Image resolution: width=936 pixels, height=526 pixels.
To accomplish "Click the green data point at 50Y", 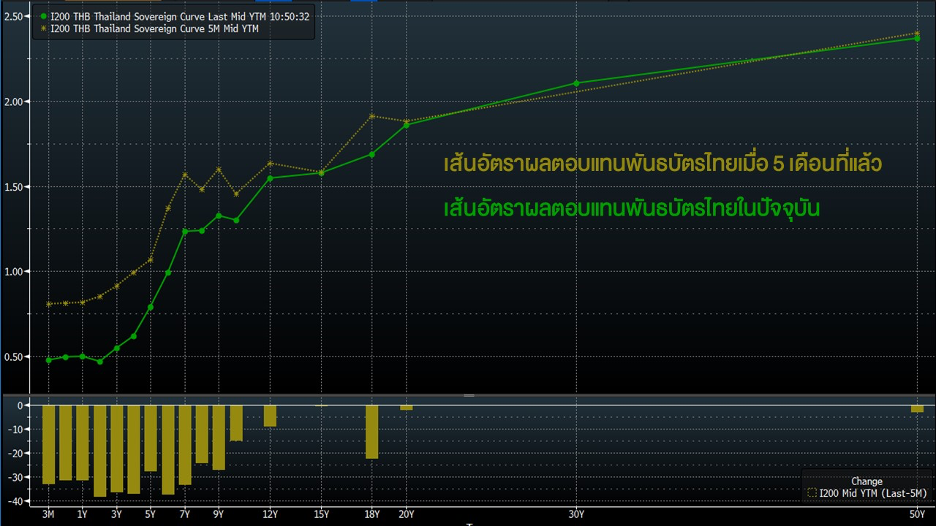I will coord(917,39).
